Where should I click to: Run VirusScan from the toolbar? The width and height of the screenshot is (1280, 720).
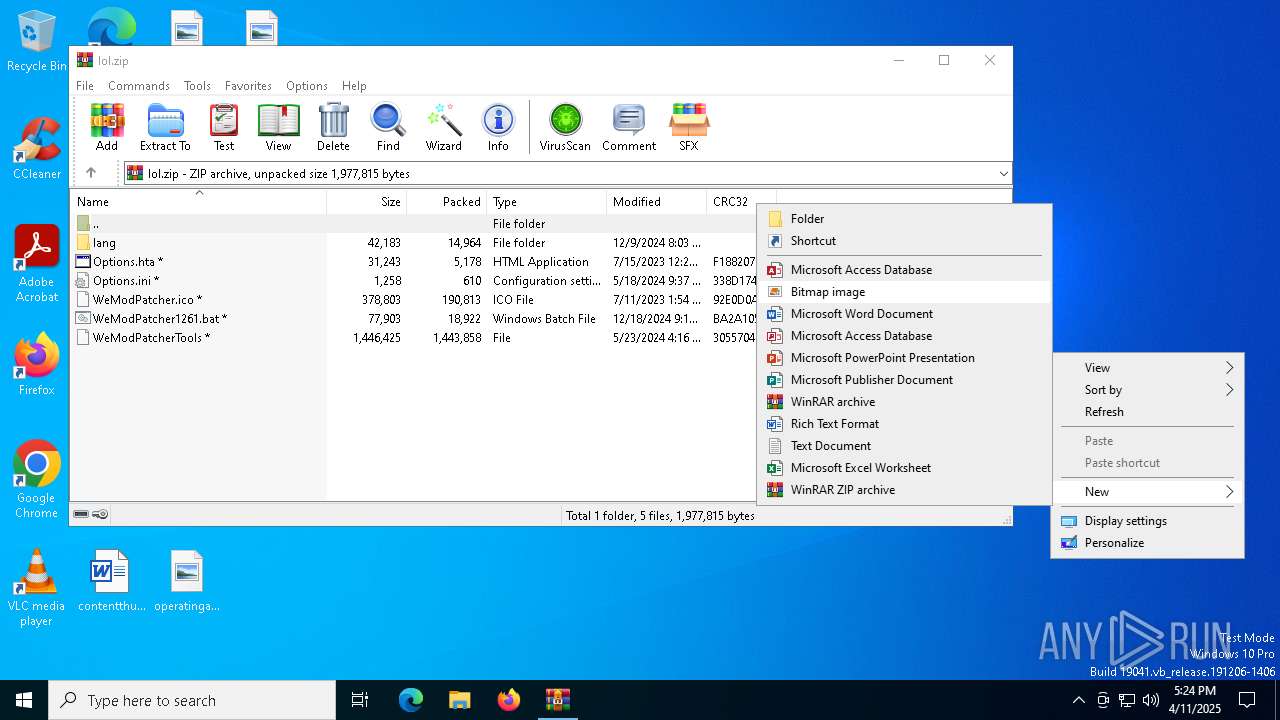565,127
